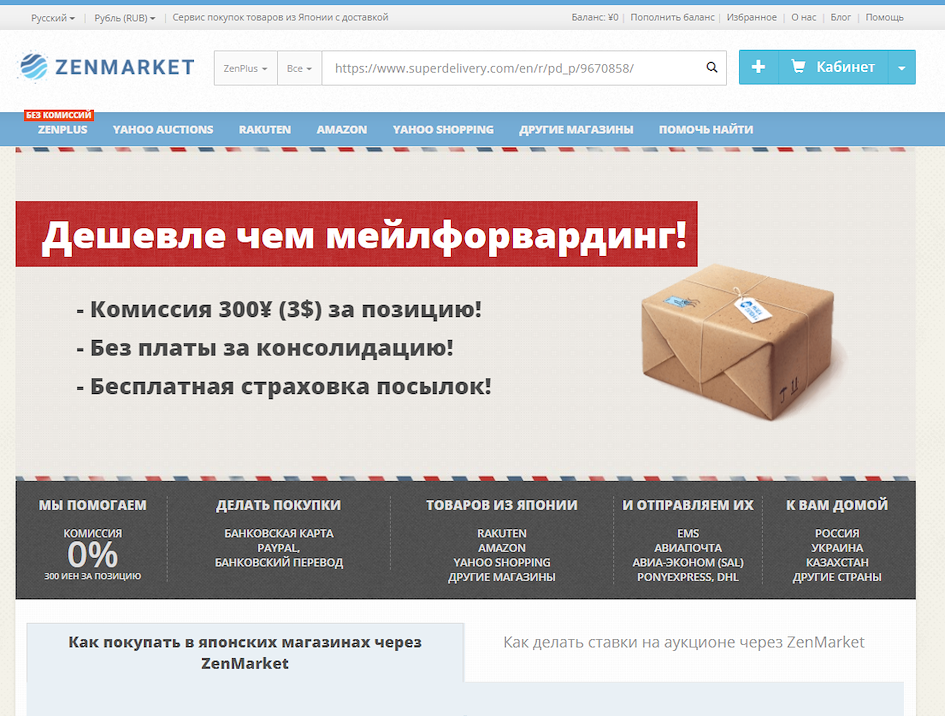This screenshot has height=716, width=945.
Task: Click the Комиссия 300¥ (3$) за позицию line
Action: [279, 310]
